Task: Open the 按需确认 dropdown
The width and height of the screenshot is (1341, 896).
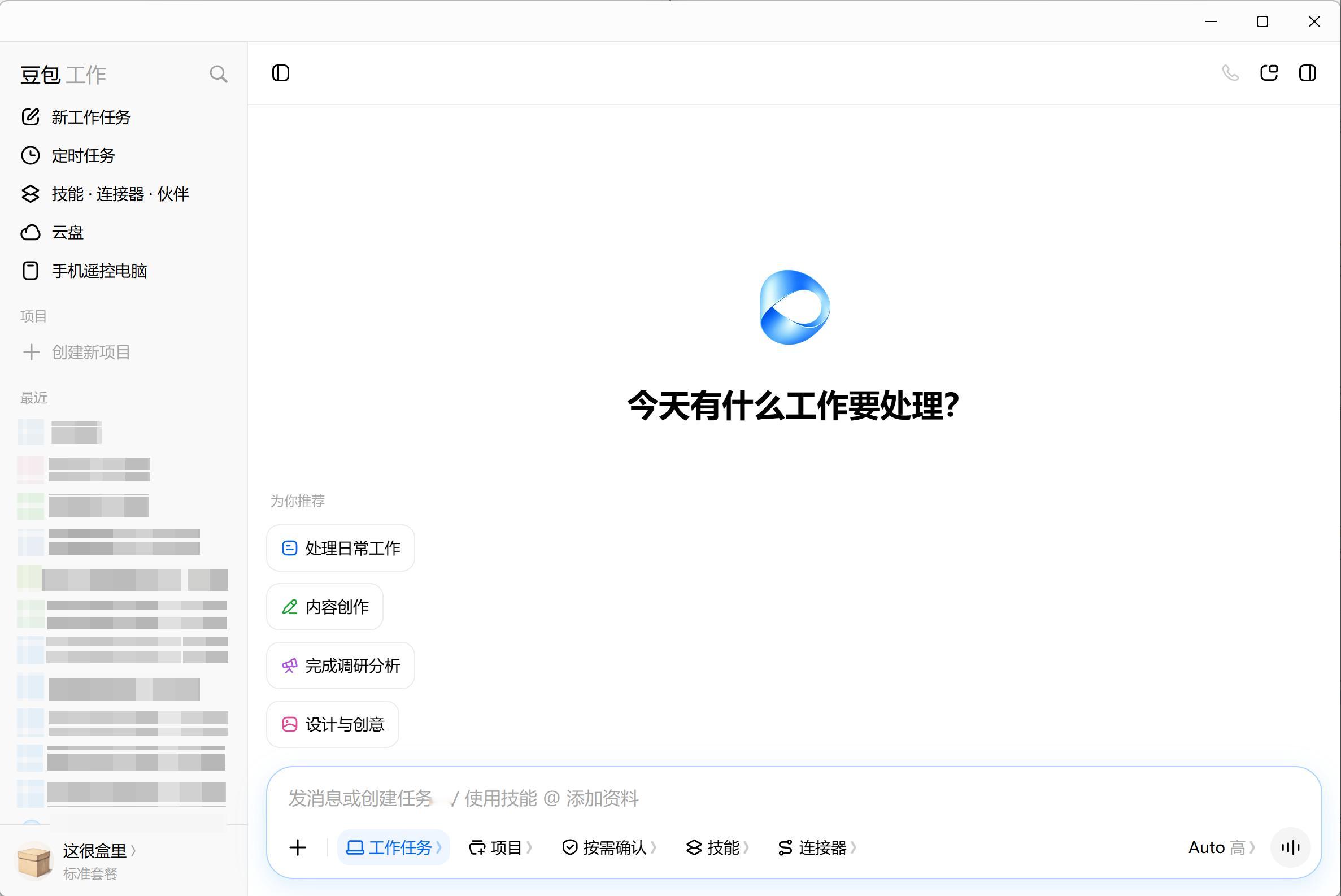Action: tap(609, 847)
